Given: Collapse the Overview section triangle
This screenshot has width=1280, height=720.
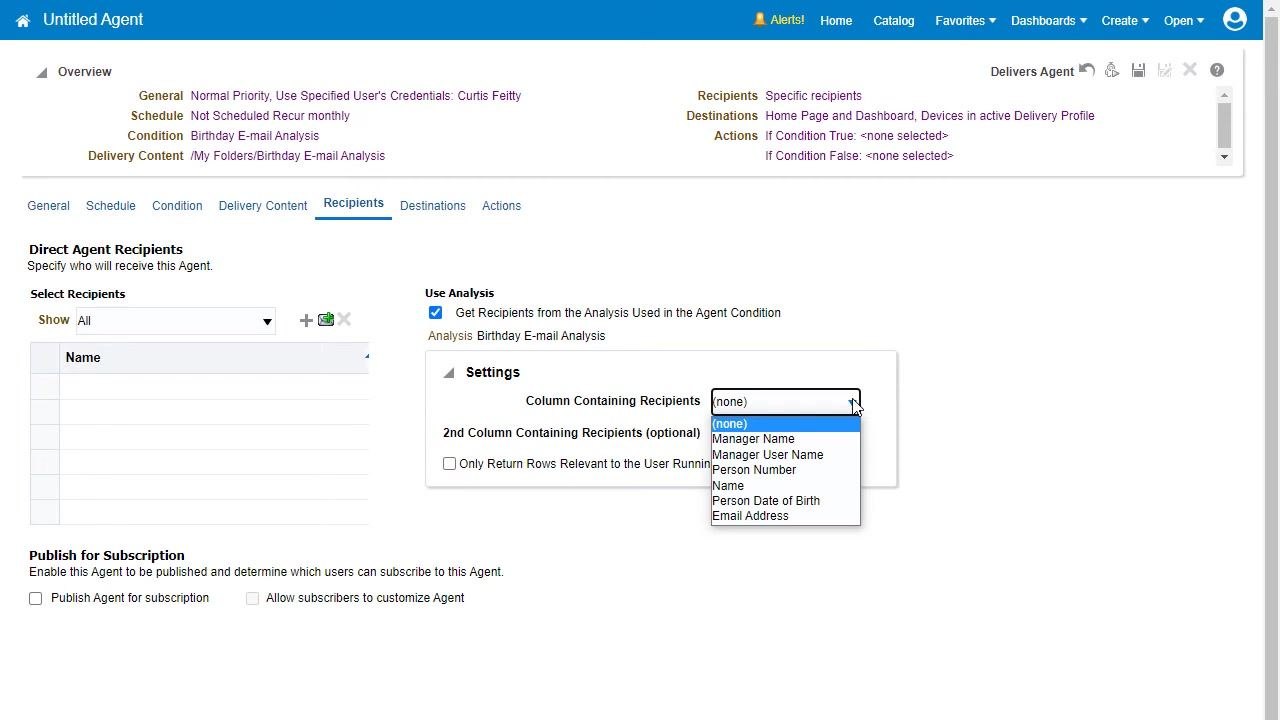Looking at the screenshot, I should (41, 72).
